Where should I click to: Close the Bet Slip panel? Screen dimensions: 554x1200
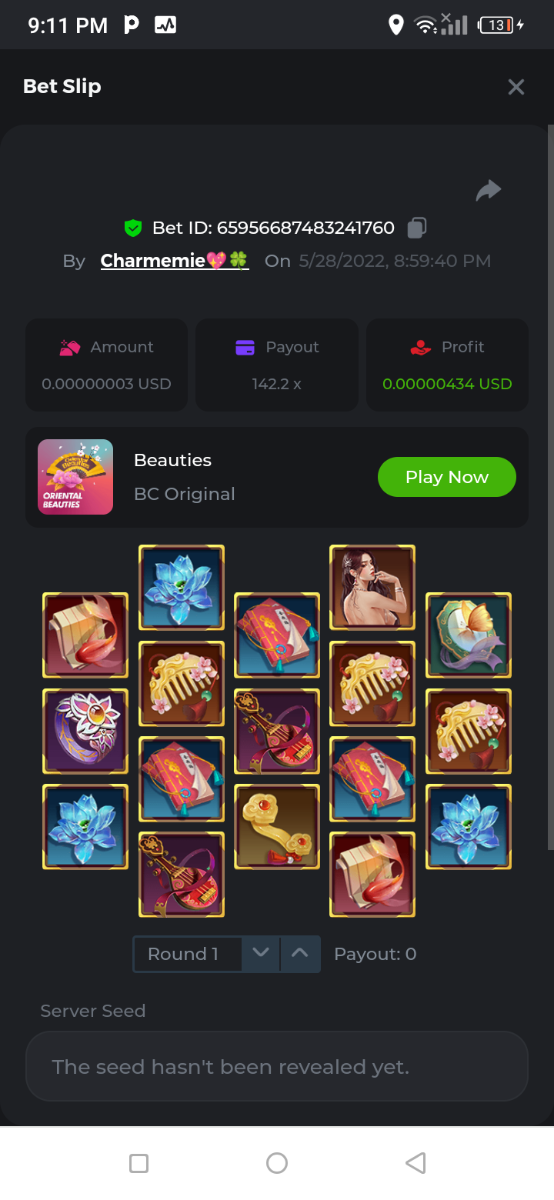point(516,87)
